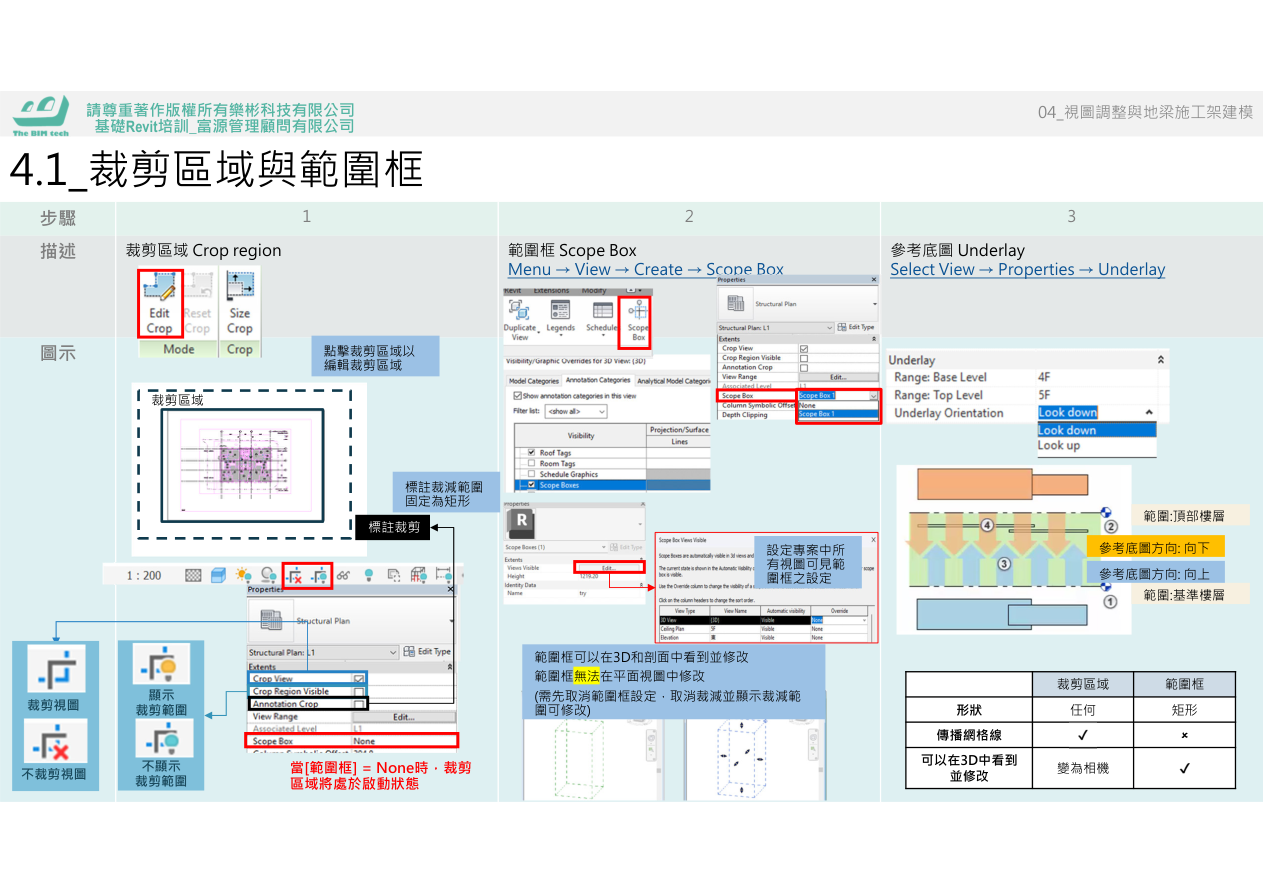Click the 1 : 200 view scale
The height and width of the screenshot is (893, 1263).
tap(144, 575)
